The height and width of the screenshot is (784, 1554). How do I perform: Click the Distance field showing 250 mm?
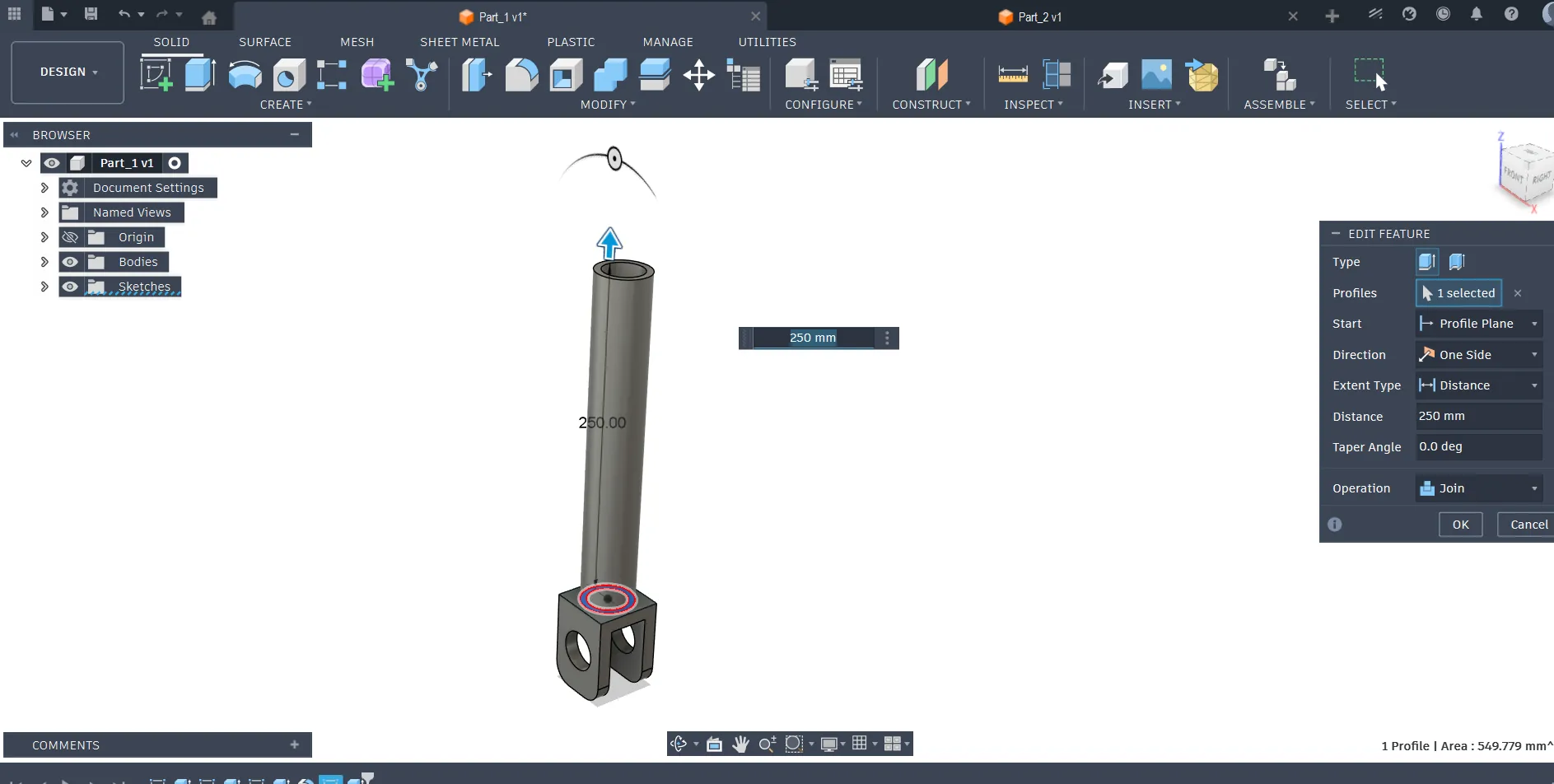coord(1479,416)
